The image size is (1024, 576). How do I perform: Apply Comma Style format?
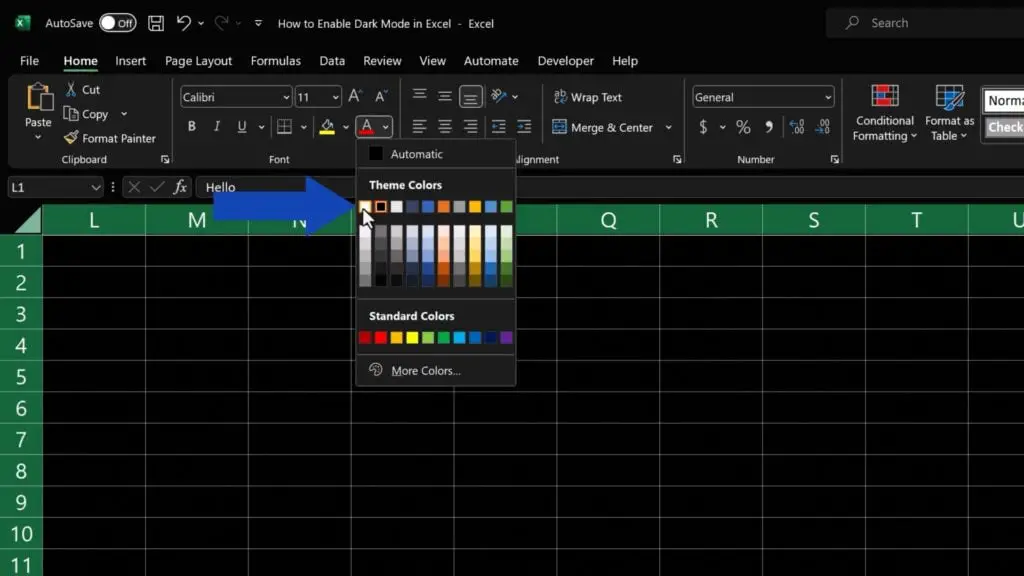(x=769, y=127)
